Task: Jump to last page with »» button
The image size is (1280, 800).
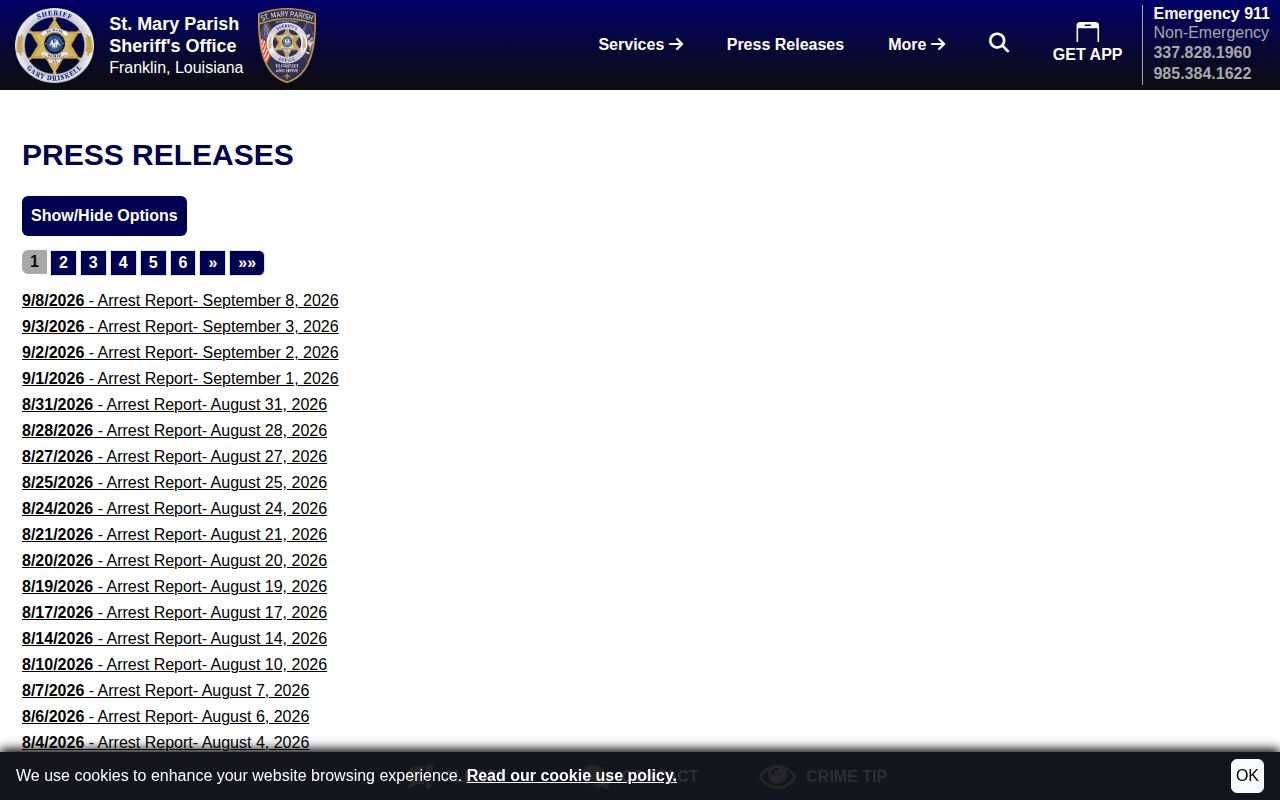Action: 247,263
